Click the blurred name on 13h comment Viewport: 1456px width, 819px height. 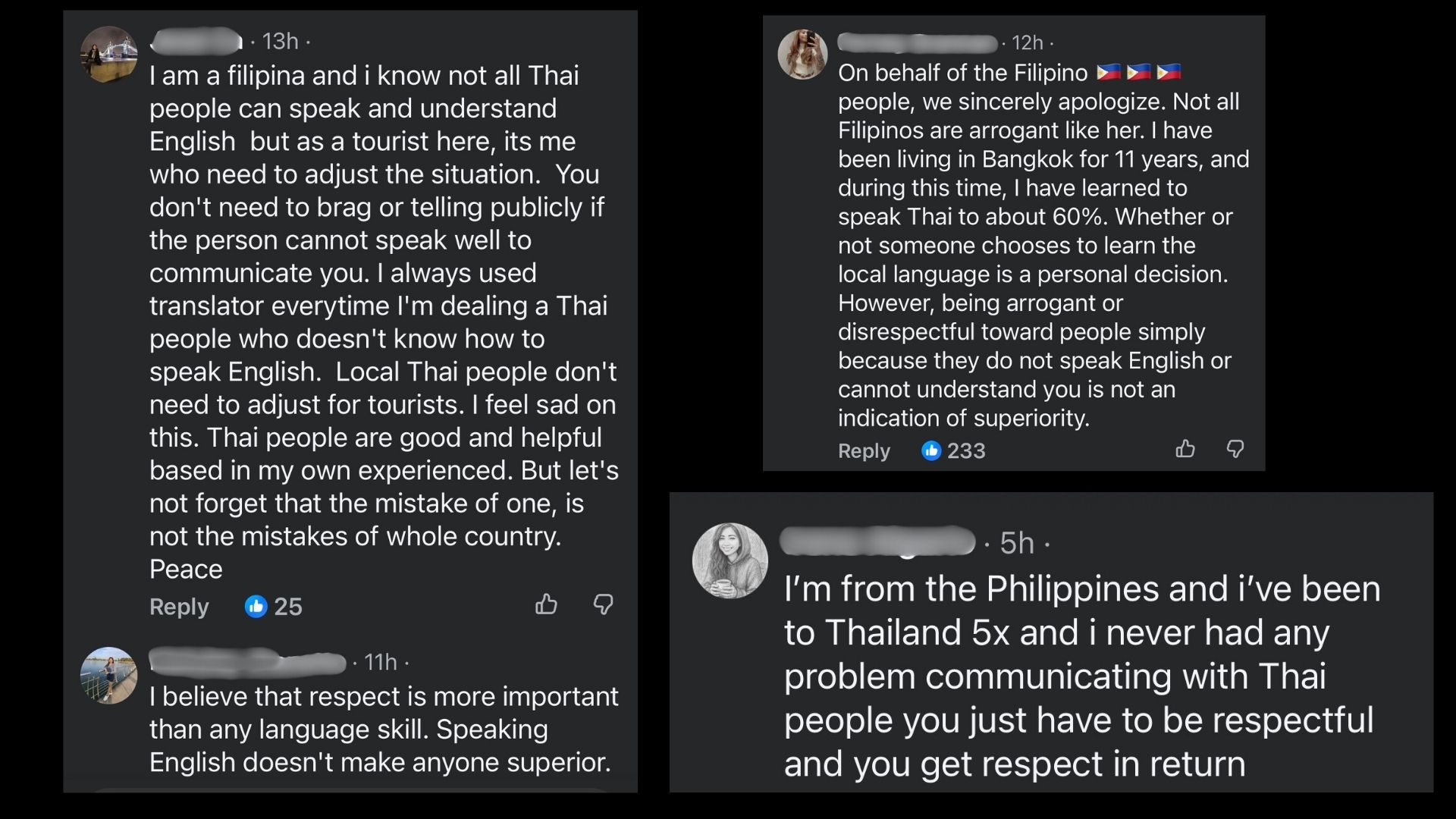point(196,41)
